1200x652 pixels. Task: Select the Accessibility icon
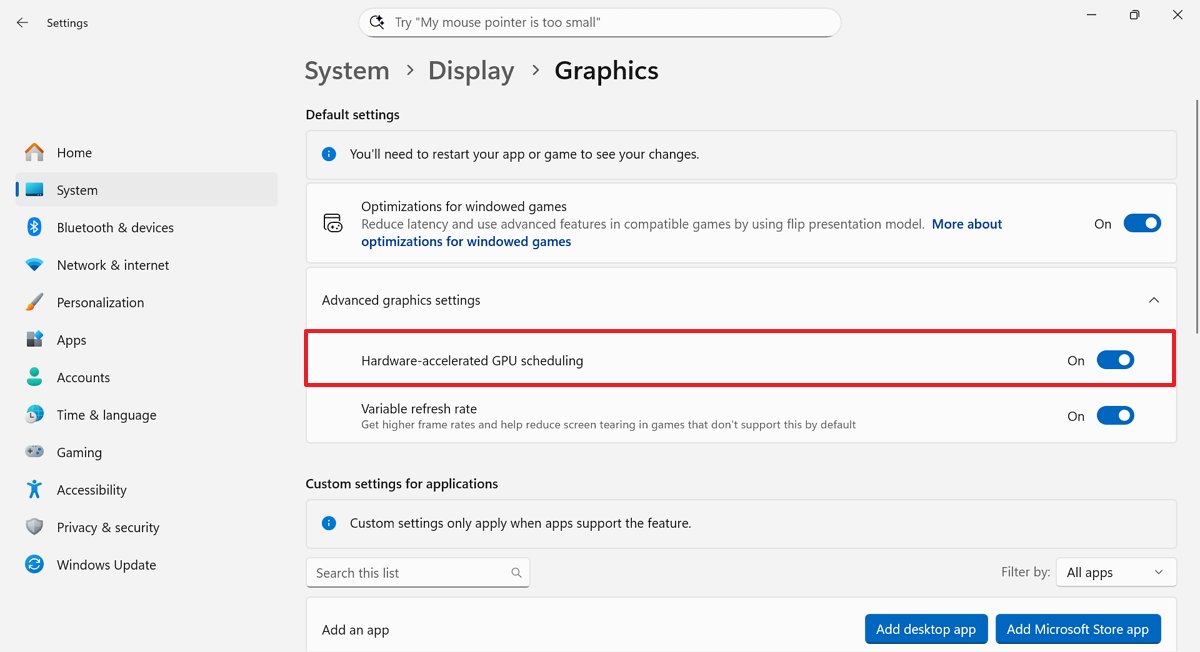pos(33,489)
